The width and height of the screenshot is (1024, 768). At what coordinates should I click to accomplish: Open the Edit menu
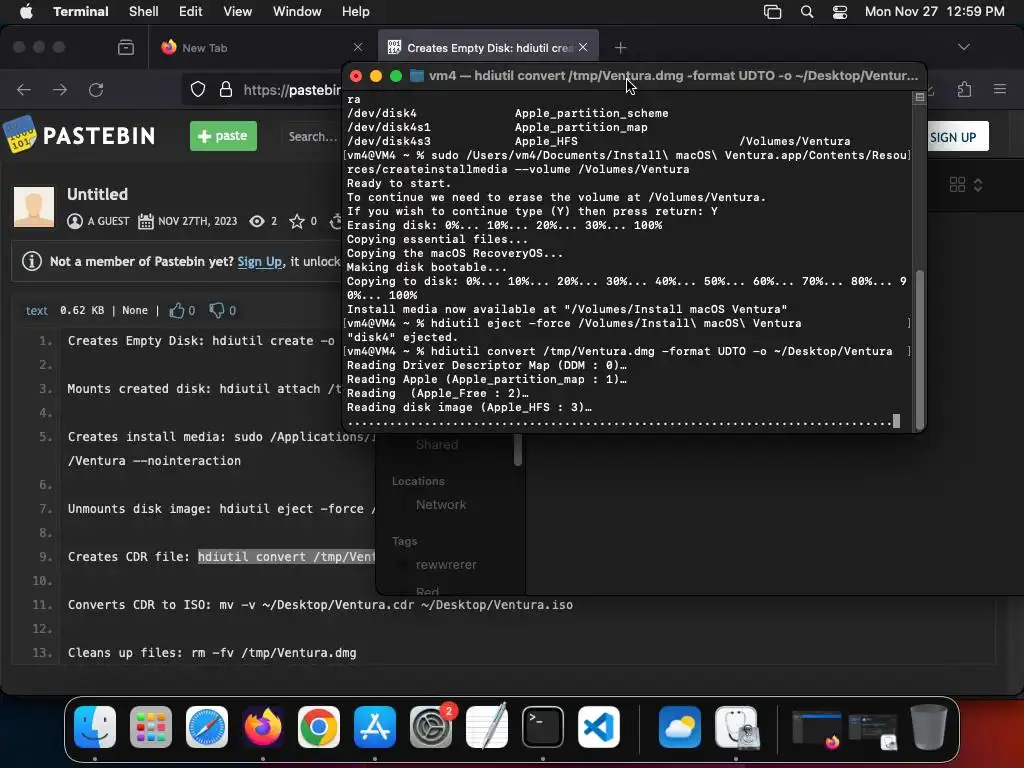tap(191, 11)
